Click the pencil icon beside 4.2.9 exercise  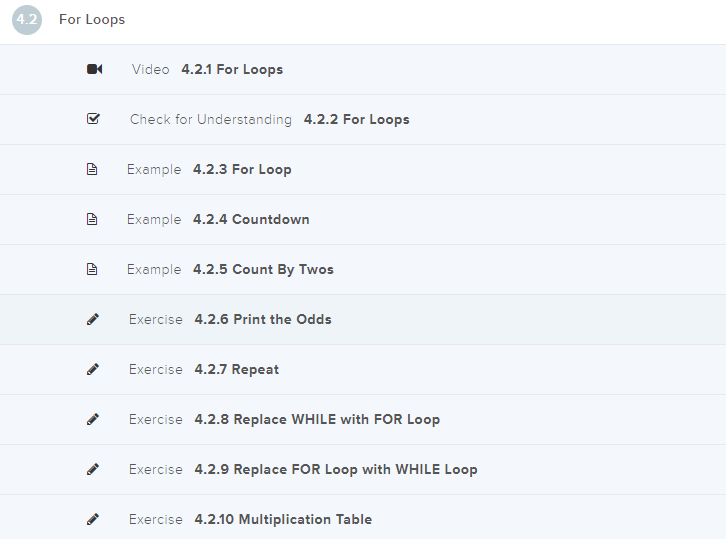(93, 469)
